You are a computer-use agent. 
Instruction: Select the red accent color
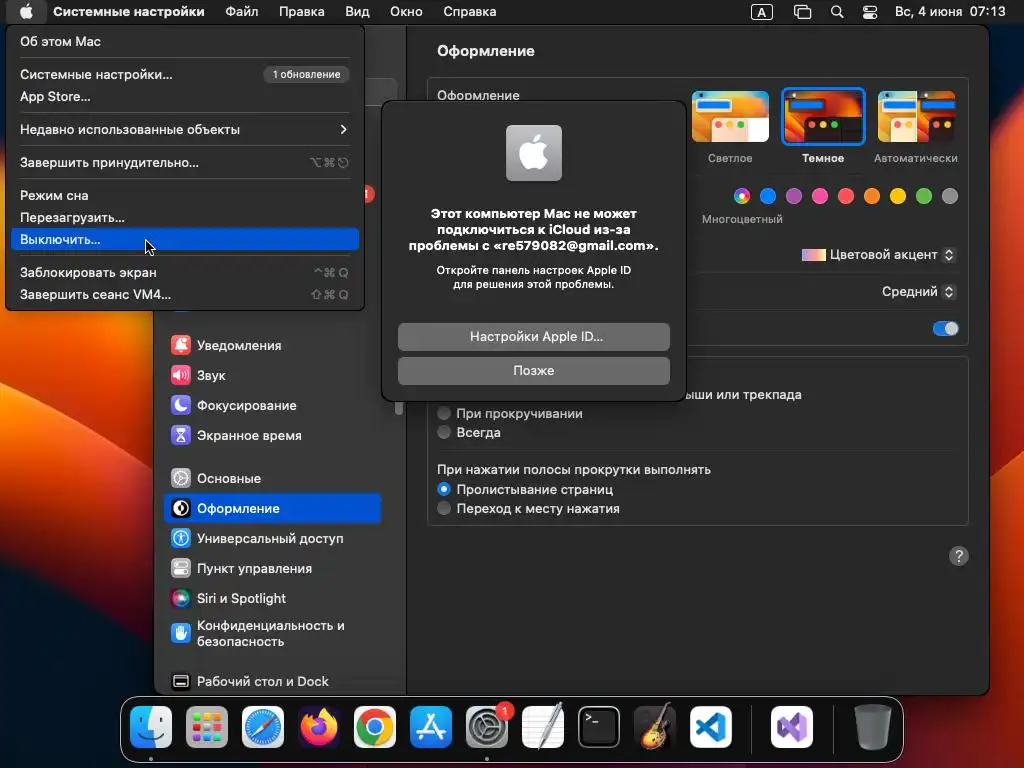click(x=846, y=196)
